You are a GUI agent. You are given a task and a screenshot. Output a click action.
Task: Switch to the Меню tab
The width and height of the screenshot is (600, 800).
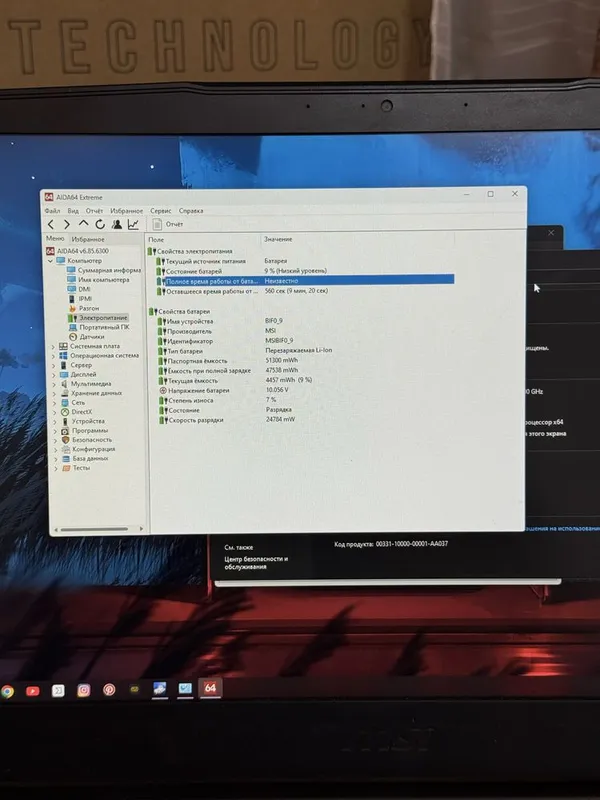point(55,238)
